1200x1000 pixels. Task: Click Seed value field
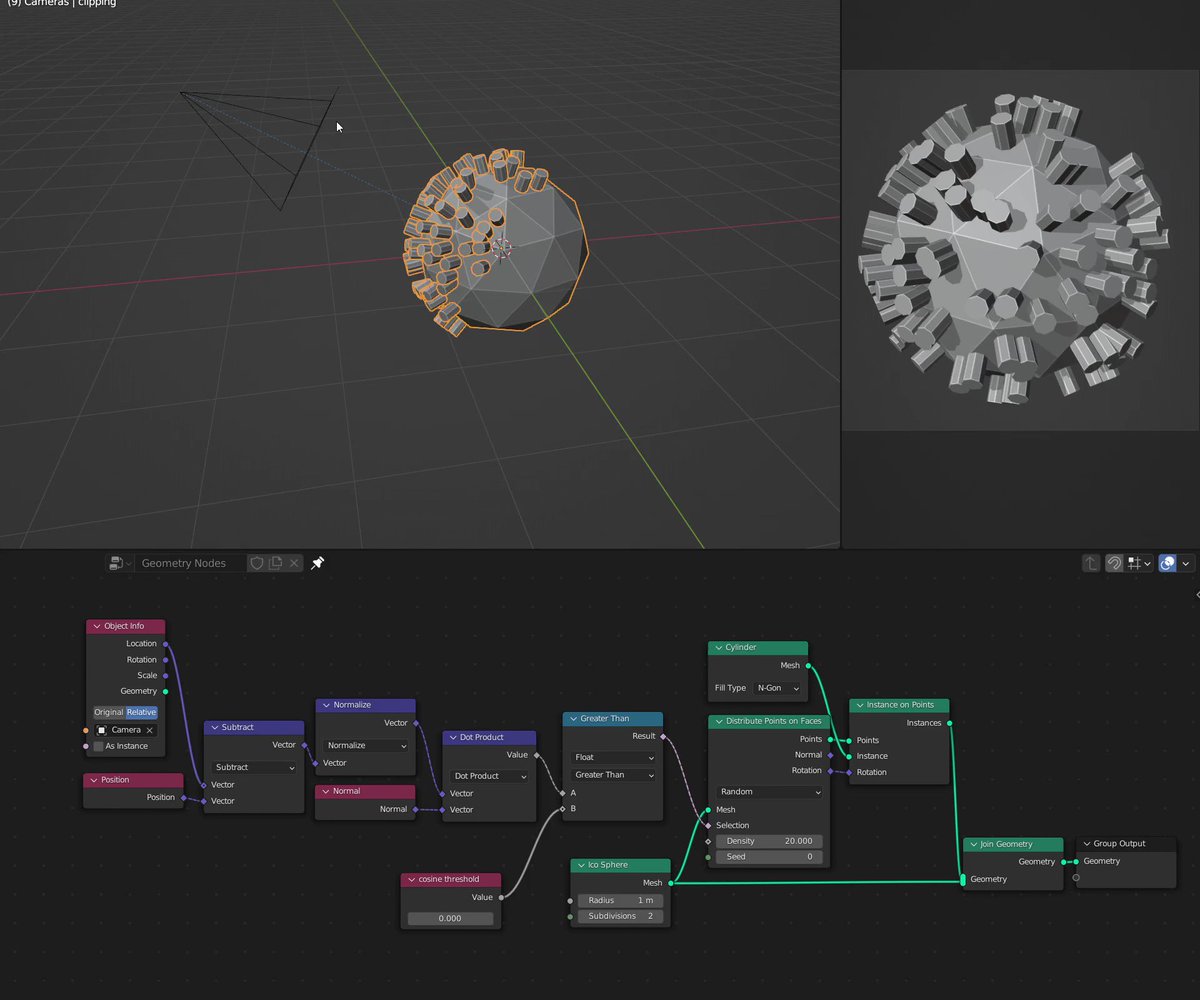(x=768, y=857)
